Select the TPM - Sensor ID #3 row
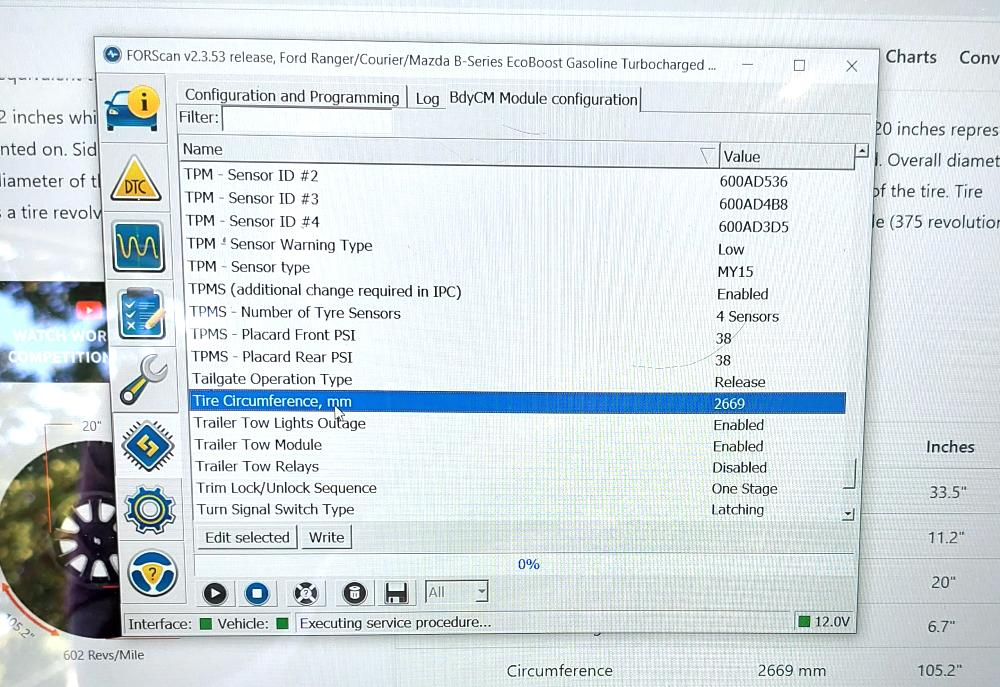1000x687 pixels. [x=514, y=200]
